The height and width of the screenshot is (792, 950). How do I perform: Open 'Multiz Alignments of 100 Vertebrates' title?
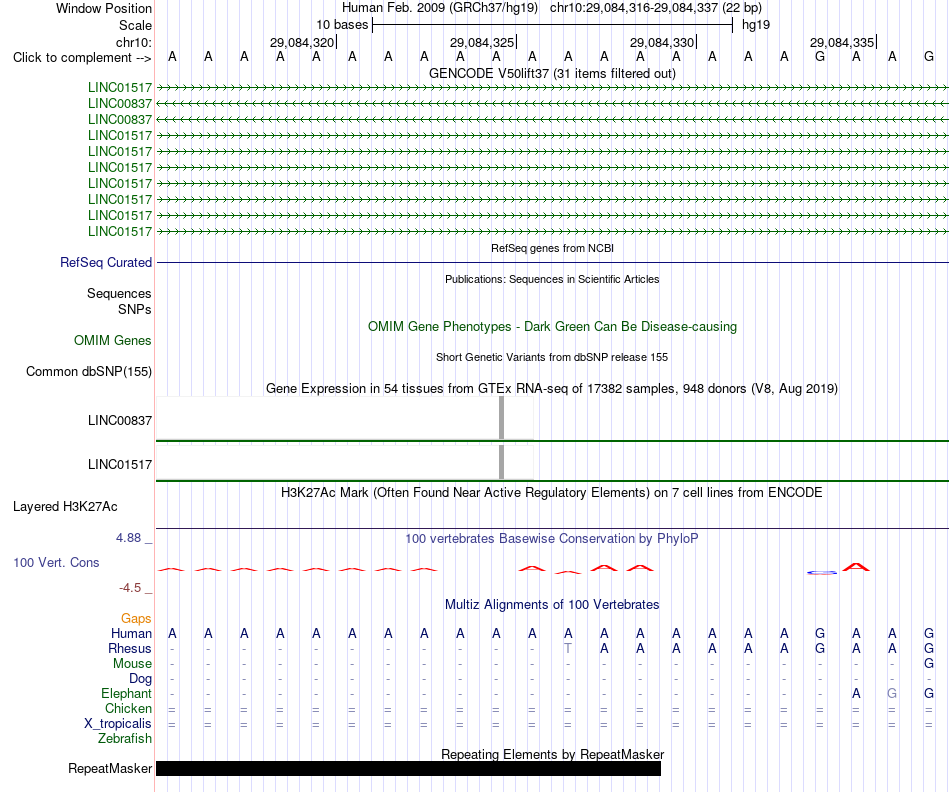point(552,605)
